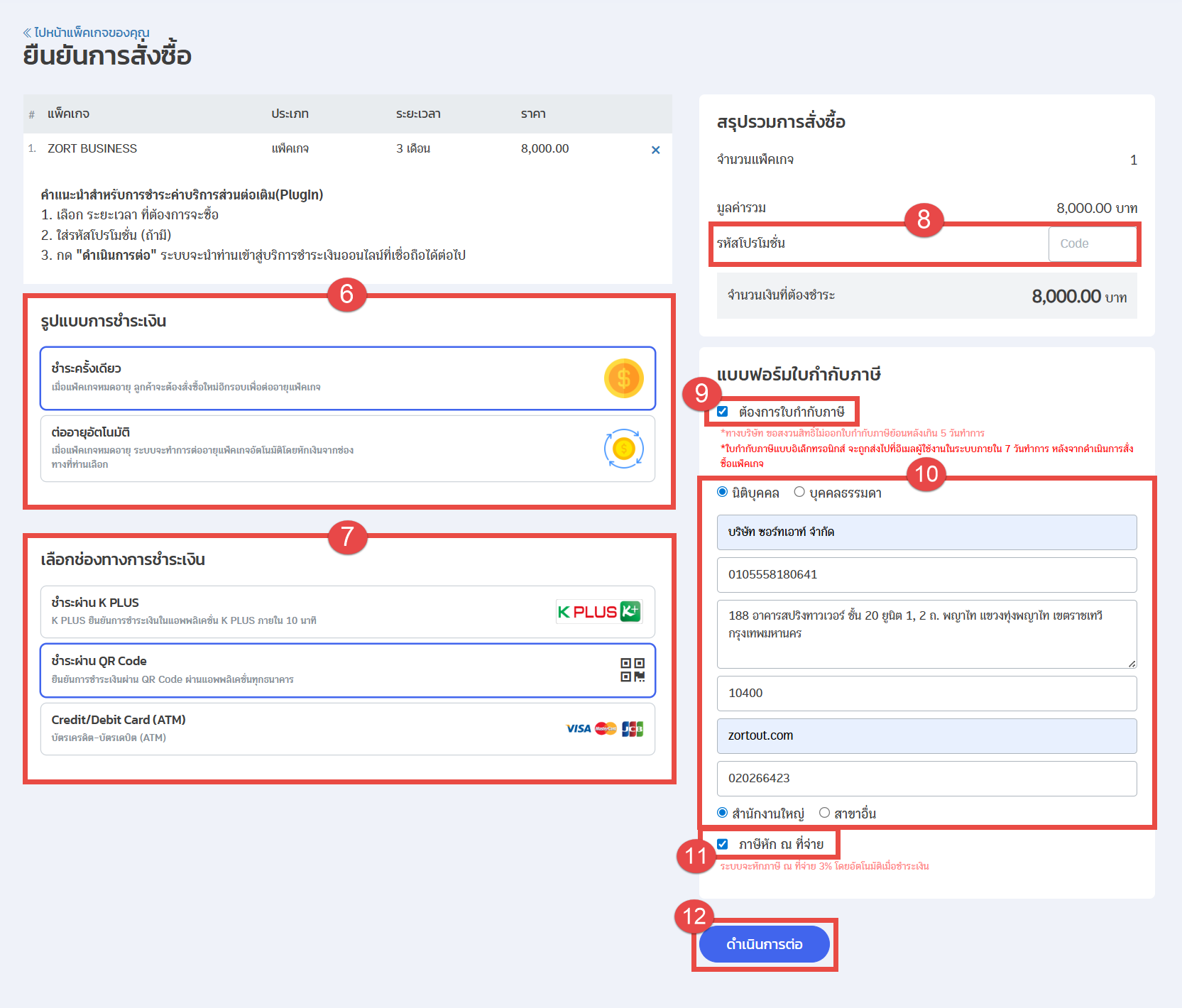
Task: Click the JCB card logo
Action: [632, 728]
